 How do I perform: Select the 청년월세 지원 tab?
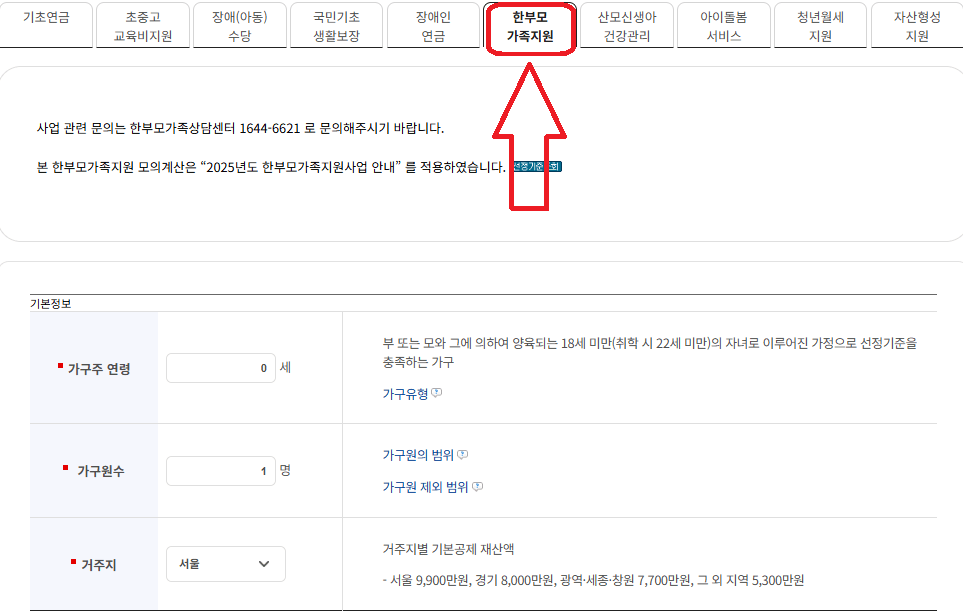821,25
